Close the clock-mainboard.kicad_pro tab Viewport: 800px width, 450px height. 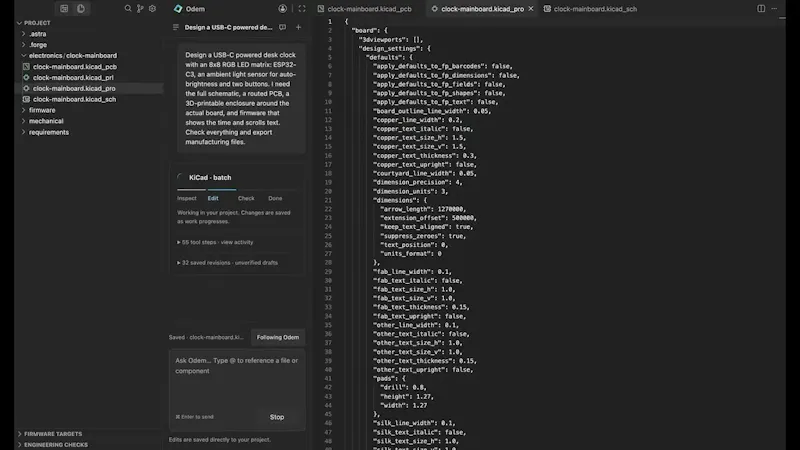pos(531,9)
